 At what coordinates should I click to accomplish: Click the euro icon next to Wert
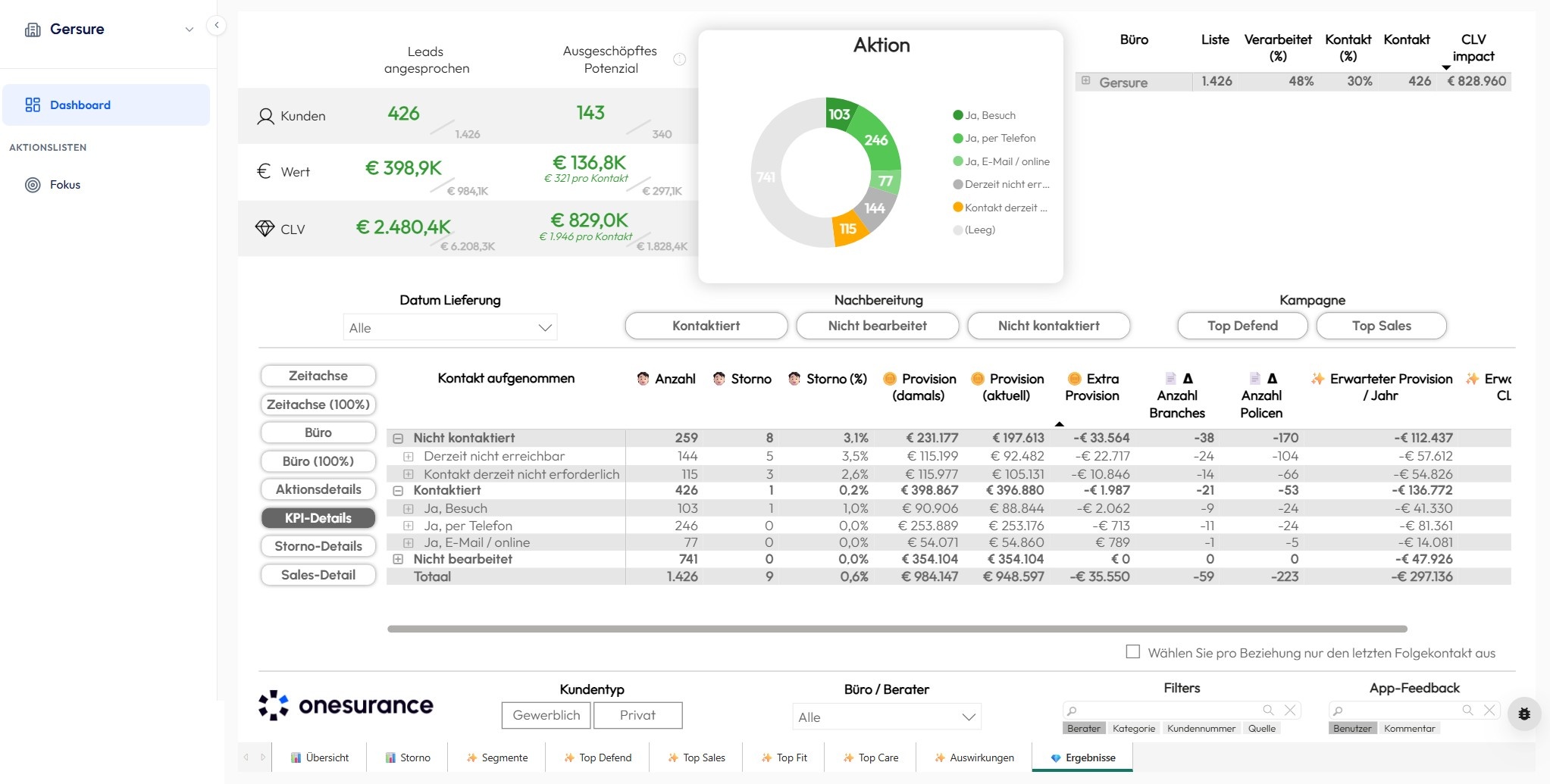(265, 171)
